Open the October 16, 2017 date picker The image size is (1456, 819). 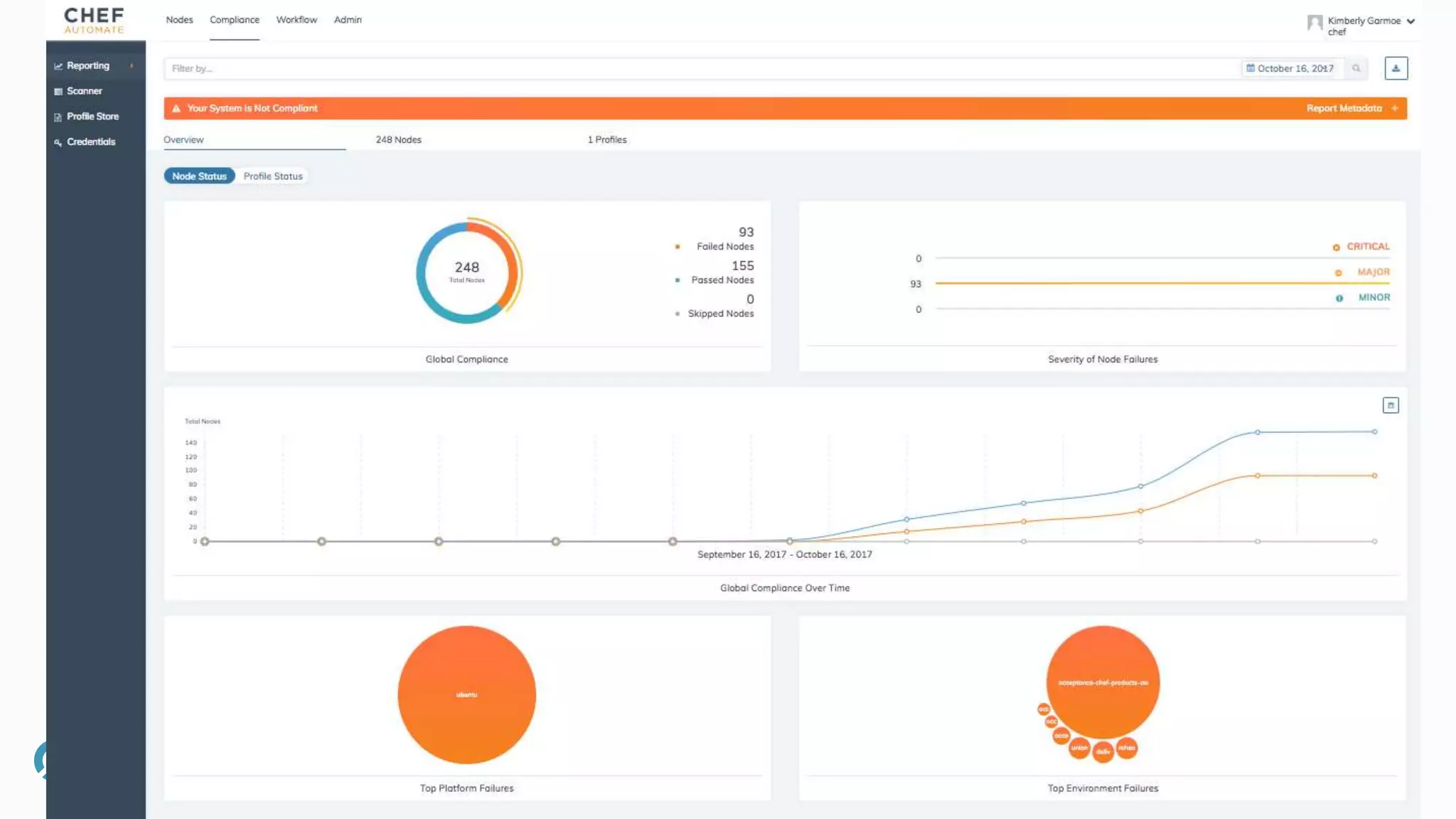click(1289, 68)
